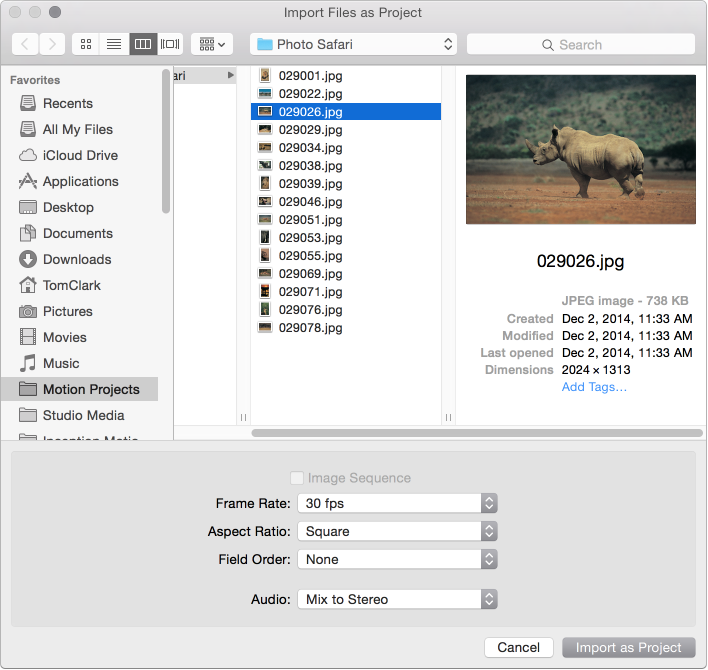Expand the parent folder column arrow
708x670 pixels.
coord(231,75)
